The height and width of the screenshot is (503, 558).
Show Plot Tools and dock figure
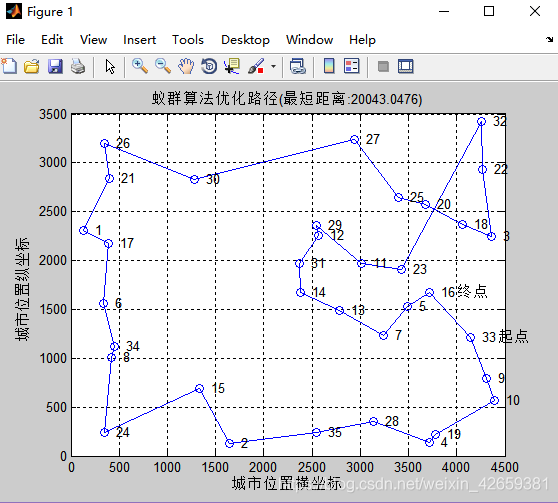coord(406,66)
